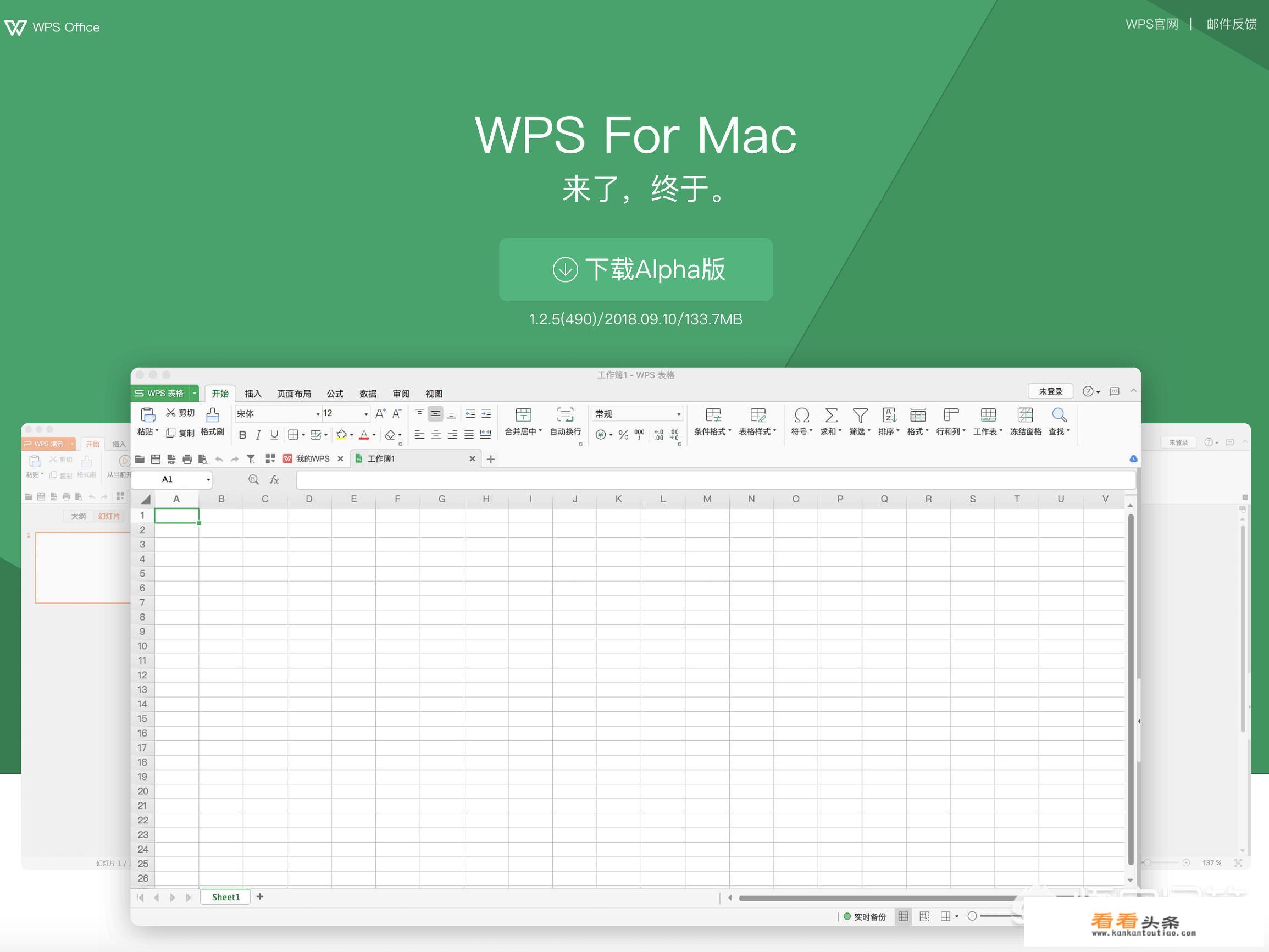Toggle Bold formatting

tap(242, 434)
